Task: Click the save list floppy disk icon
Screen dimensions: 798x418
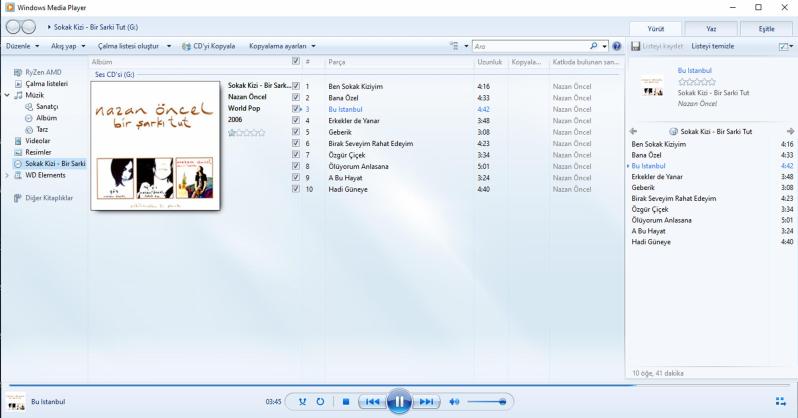Action: [635, 46]
